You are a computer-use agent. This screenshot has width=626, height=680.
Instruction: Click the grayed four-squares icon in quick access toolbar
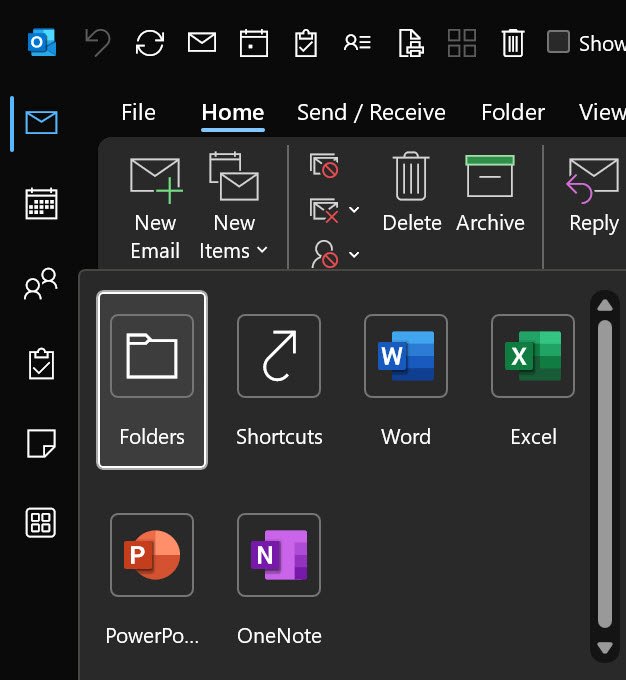click(462, 43)
